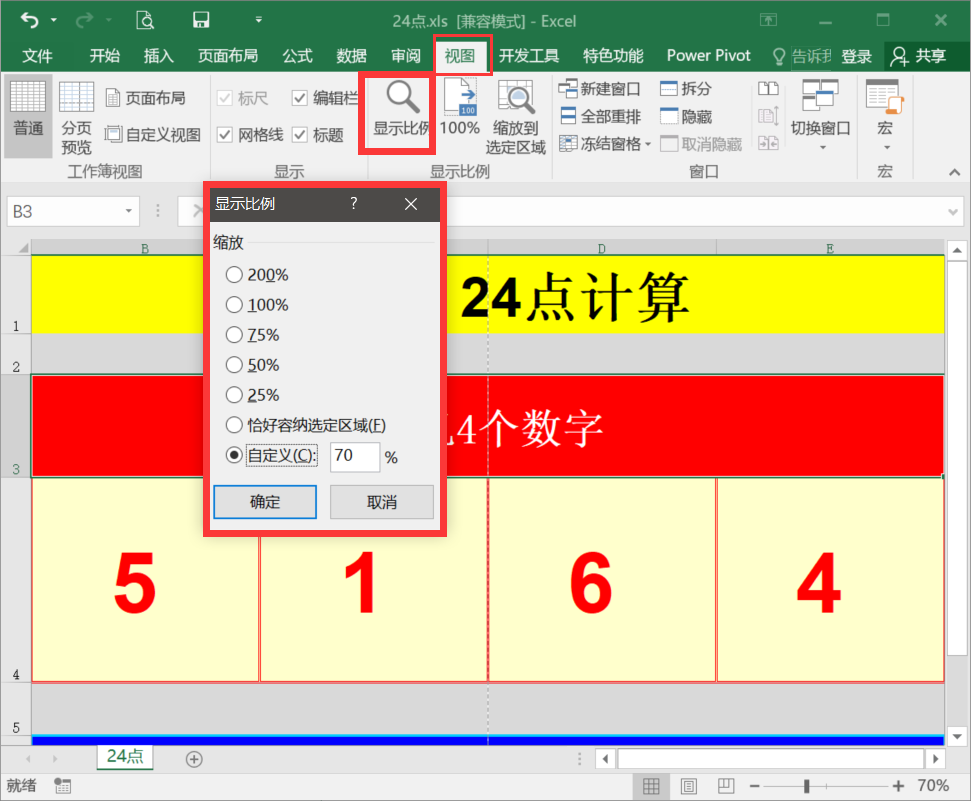
Task: Select the 75% zoom option
Action: click(x=234, y=335)
